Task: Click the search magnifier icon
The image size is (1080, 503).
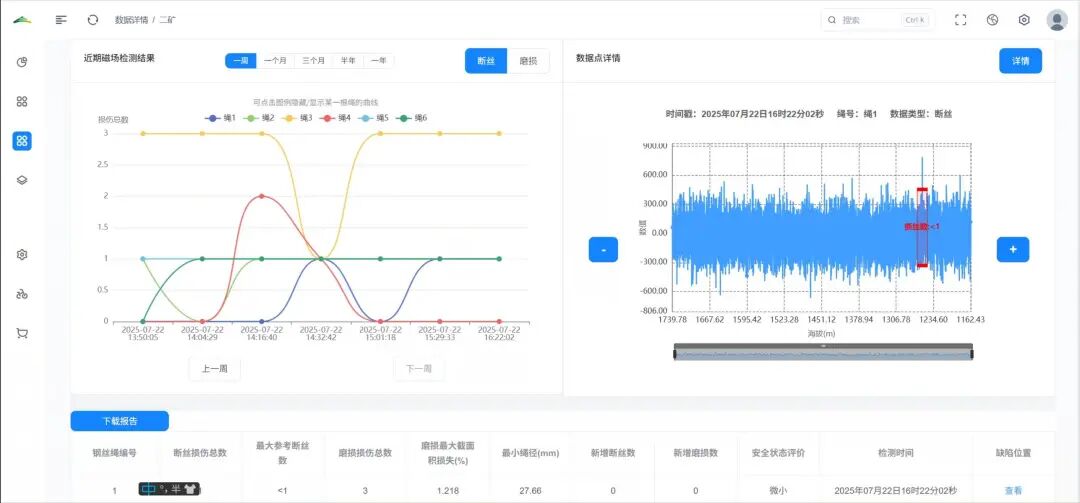Action: 832,20
